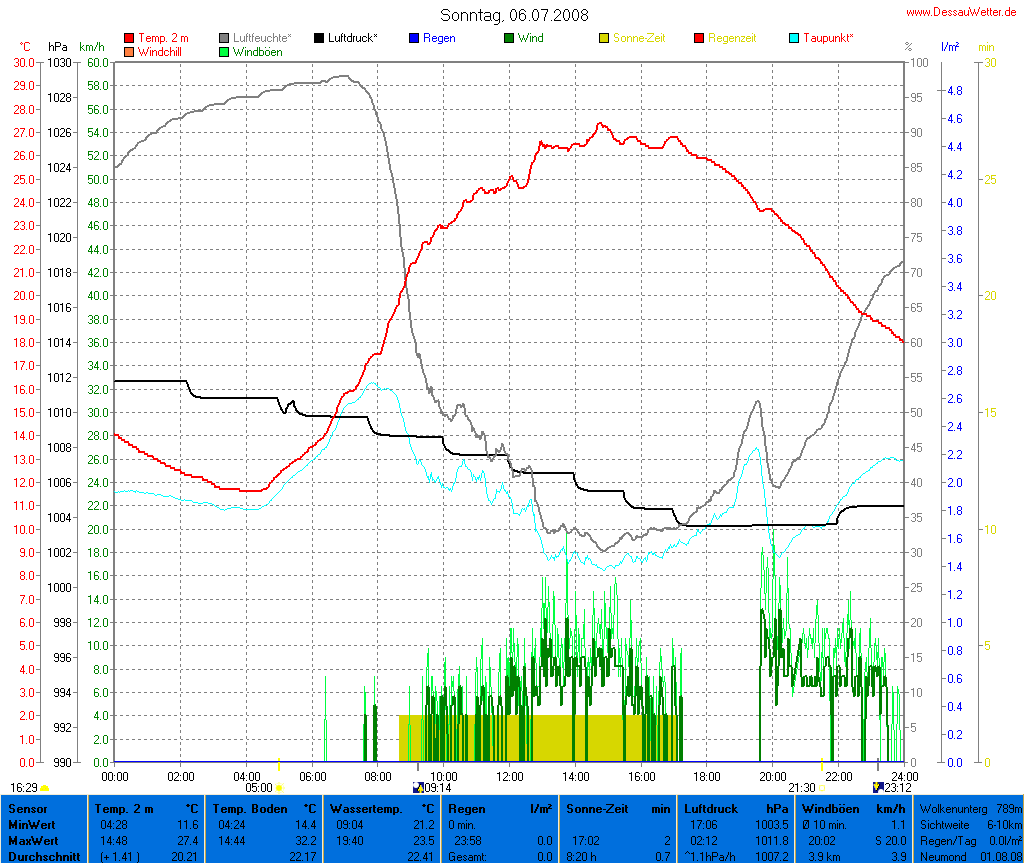Click the red Regenzeit legend swatch
This screenshot has height=863, width=1024.
coord(699,38)
